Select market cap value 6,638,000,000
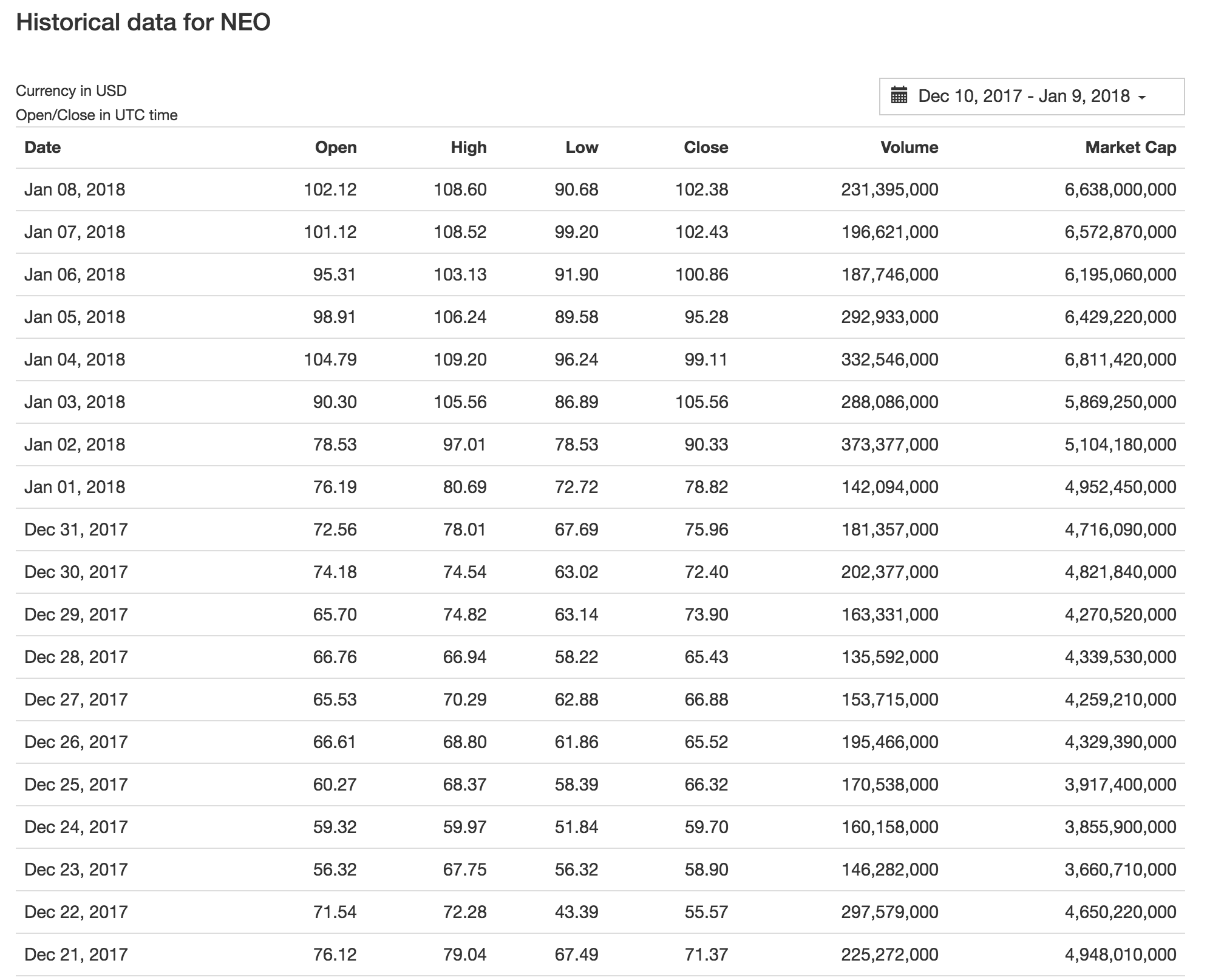Viewport: 1224px width, 980px height. point(1120,190)
